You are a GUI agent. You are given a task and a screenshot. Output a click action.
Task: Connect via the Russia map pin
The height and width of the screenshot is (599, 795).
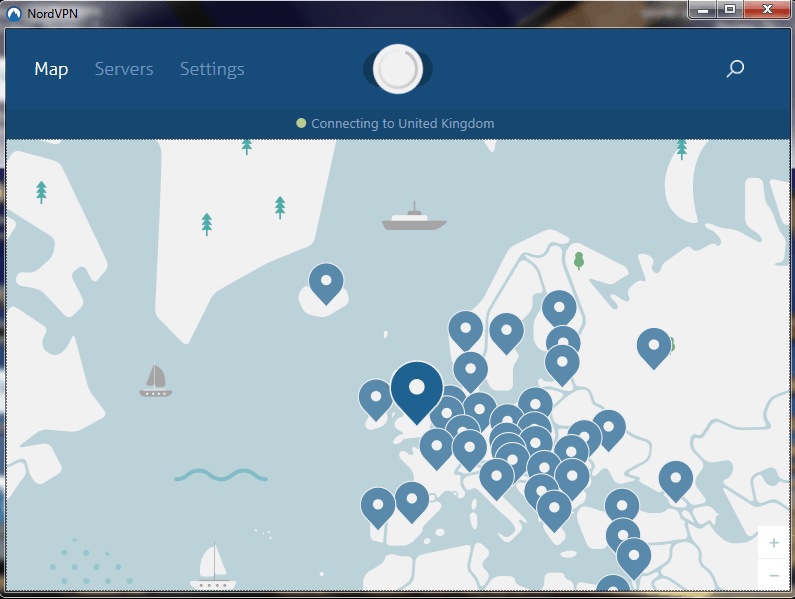(654, 345)
